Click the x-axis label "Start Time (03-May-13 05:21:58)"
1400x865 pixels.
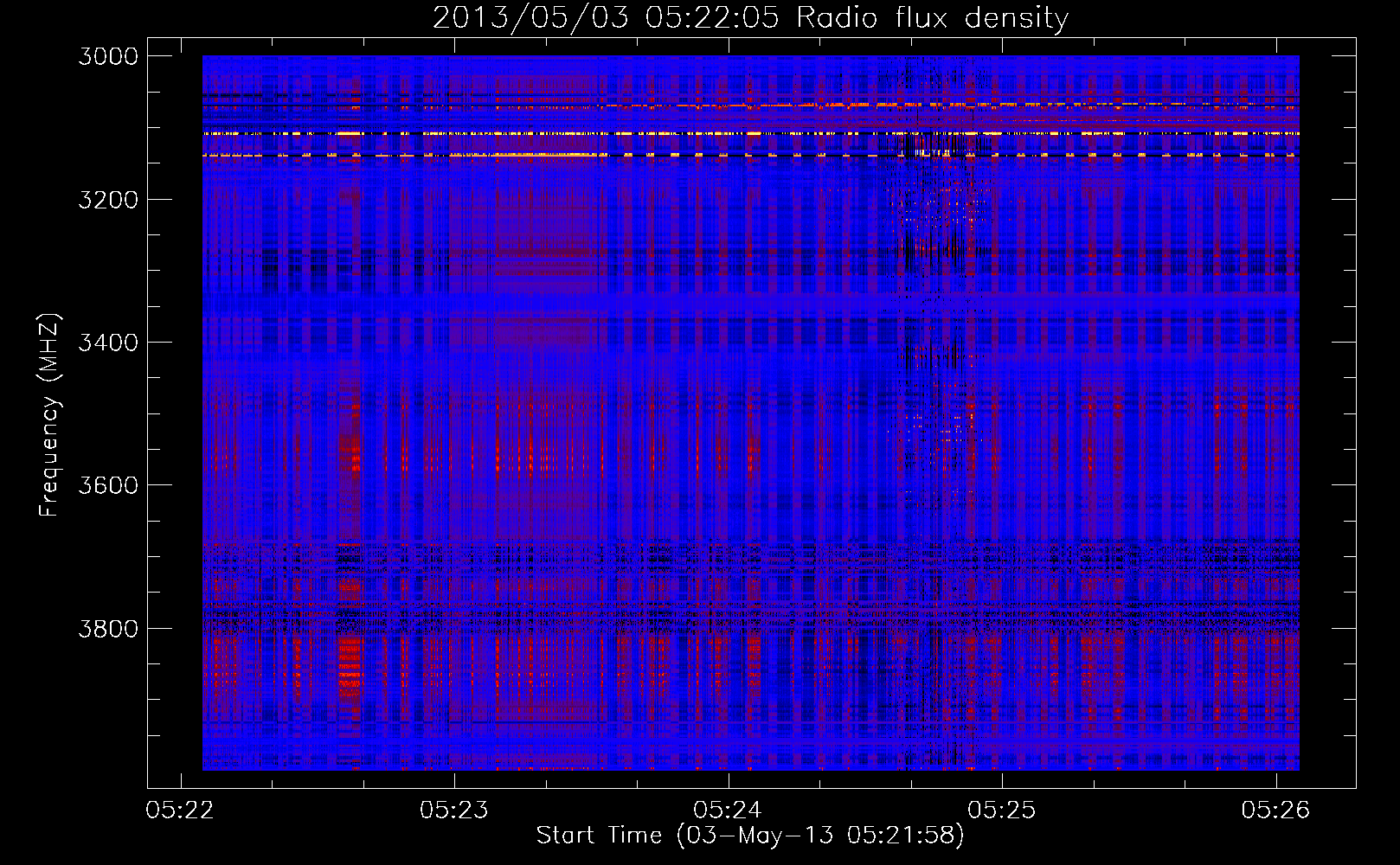(750, 835)
